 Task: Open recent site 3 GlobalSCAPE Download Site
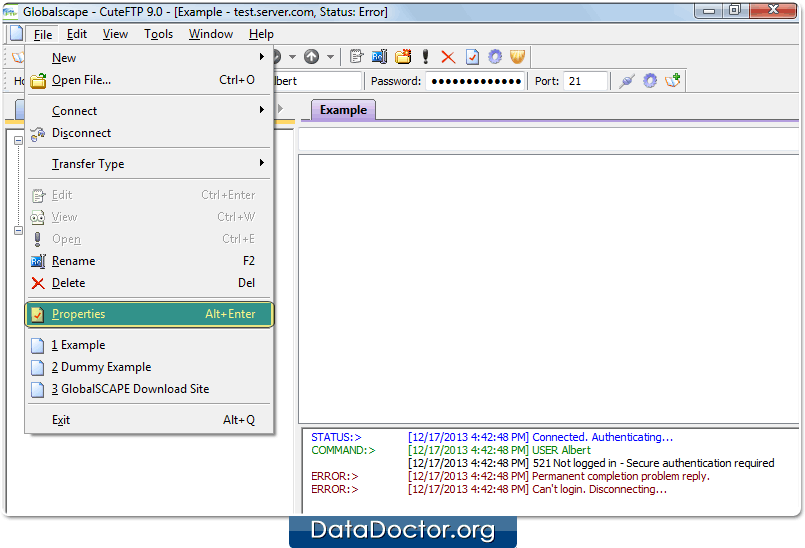coord(149,389)
